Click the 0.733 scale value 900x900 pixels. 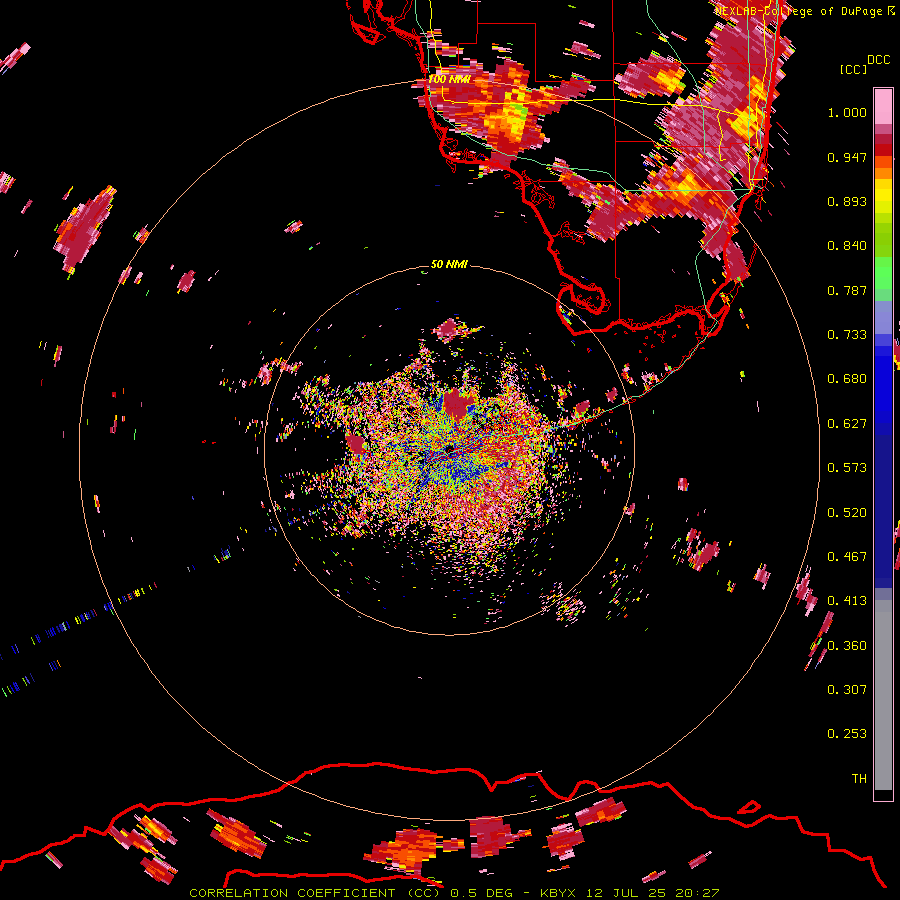click(847, 335)
